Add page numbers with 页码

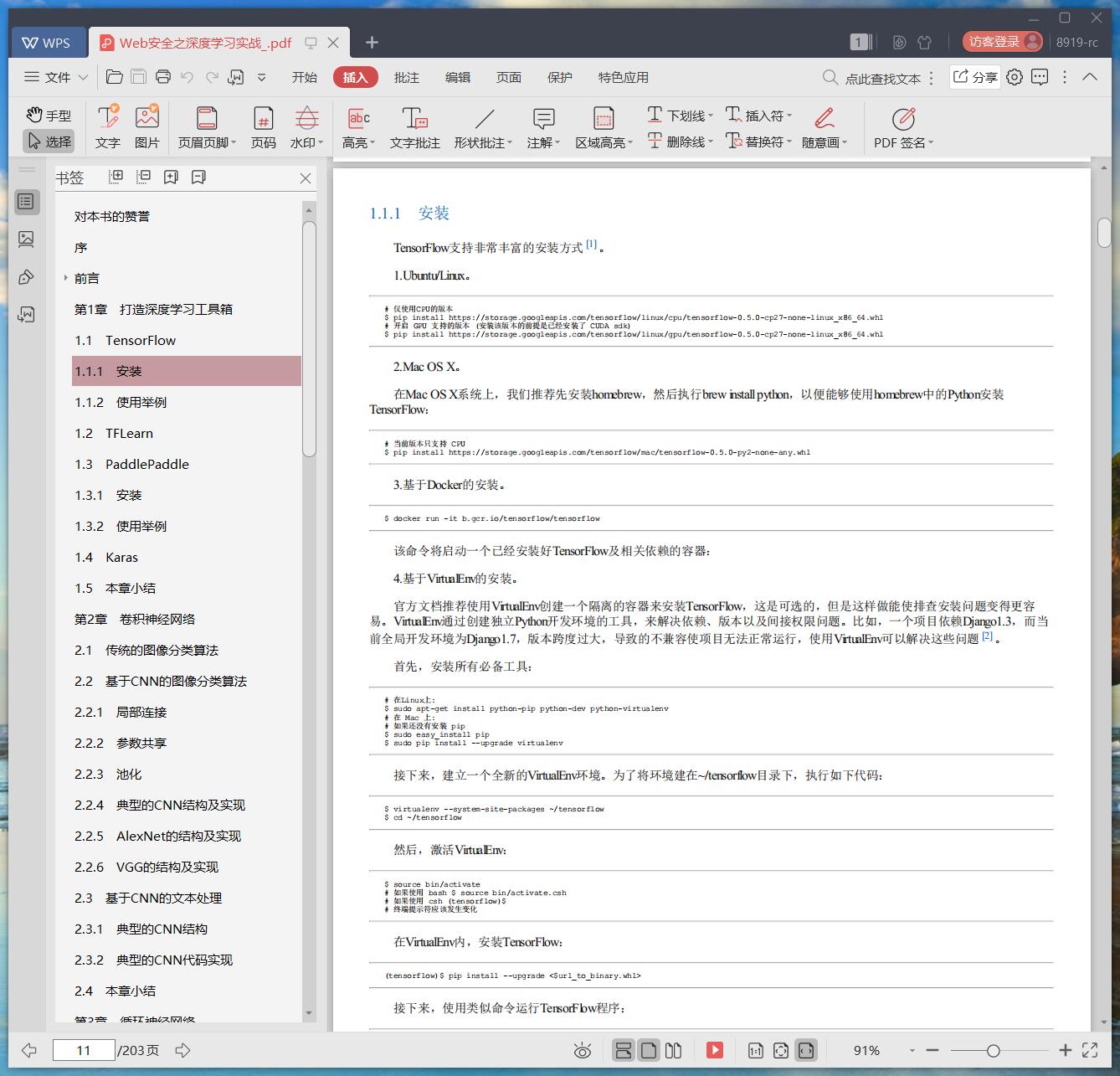pyautogui.click(x=264, y=127)
